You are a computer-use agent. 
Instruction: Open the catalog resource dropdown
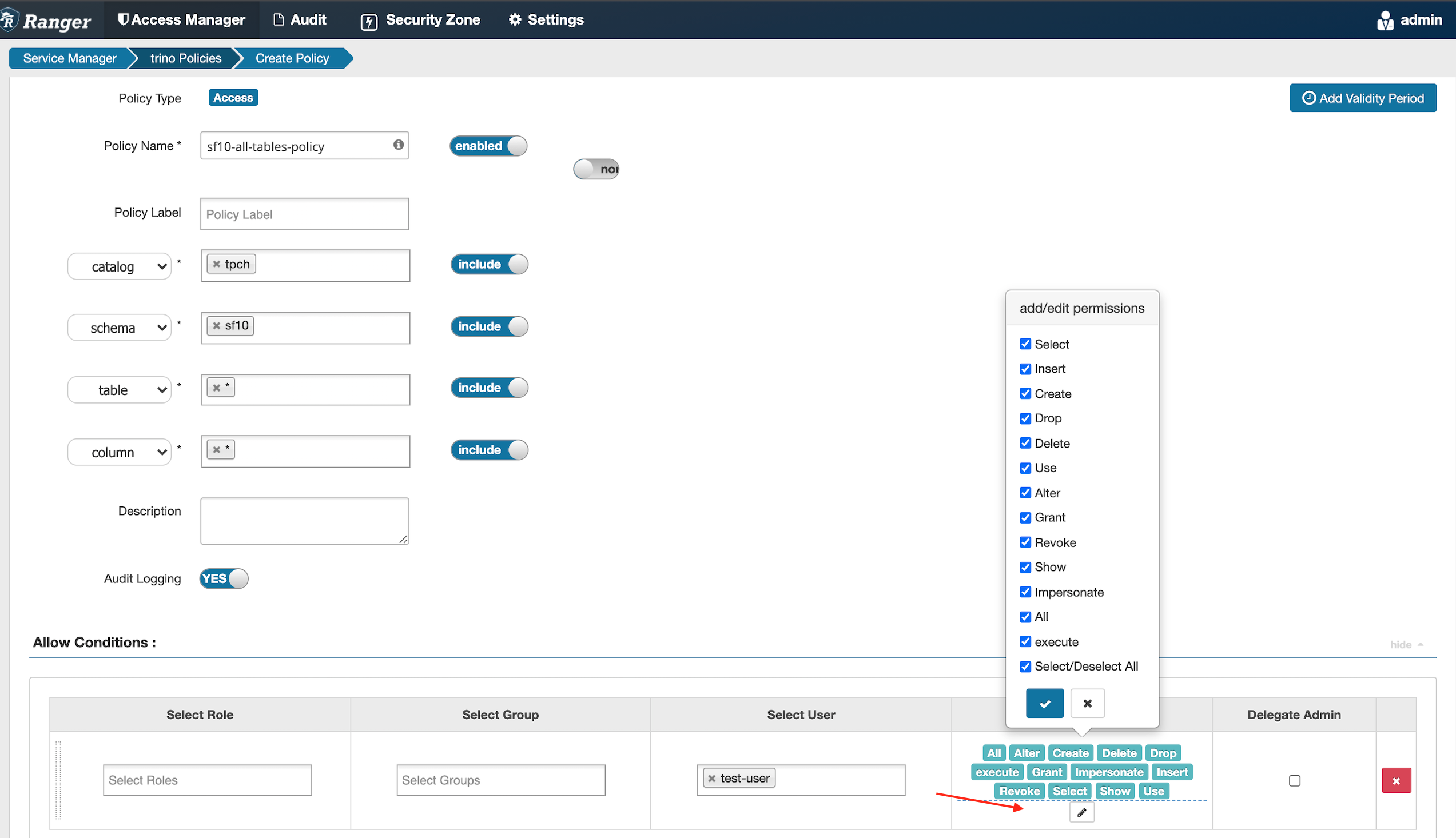[120, 266]
